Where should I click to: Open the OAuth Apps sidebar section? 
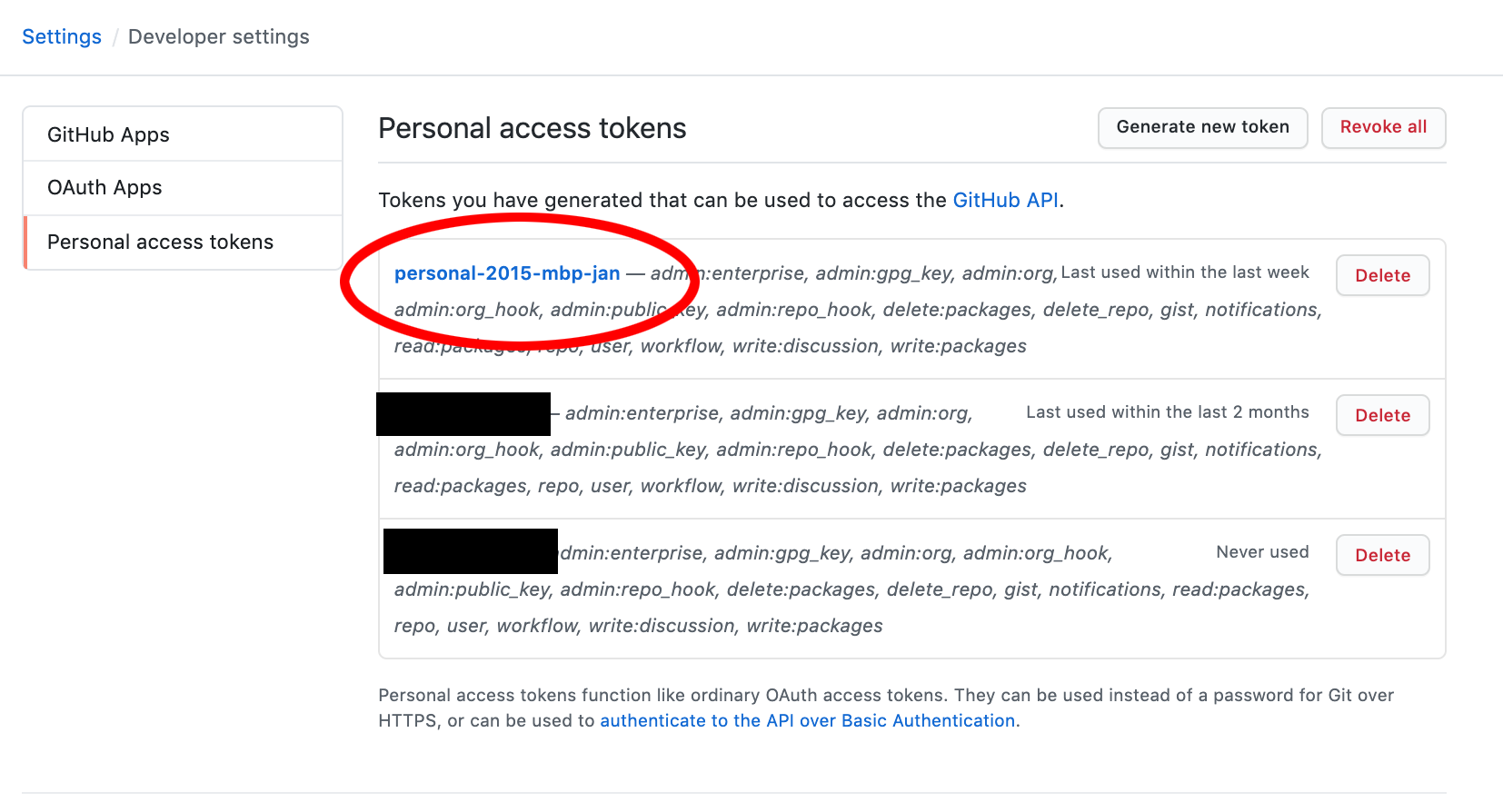[x=183, y=188]
